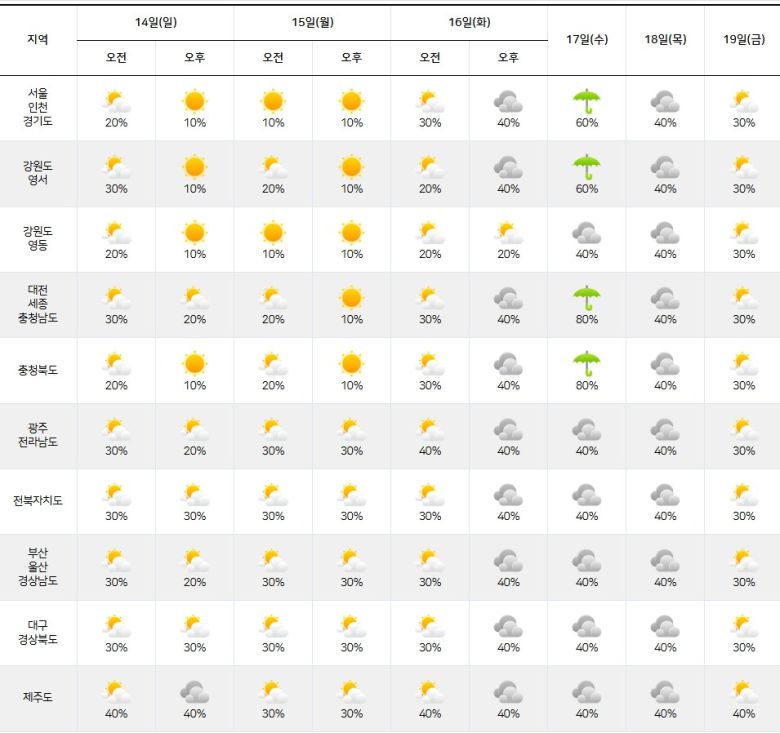
Task: Click the 19일(금) date column header
Action: (743, 39)
